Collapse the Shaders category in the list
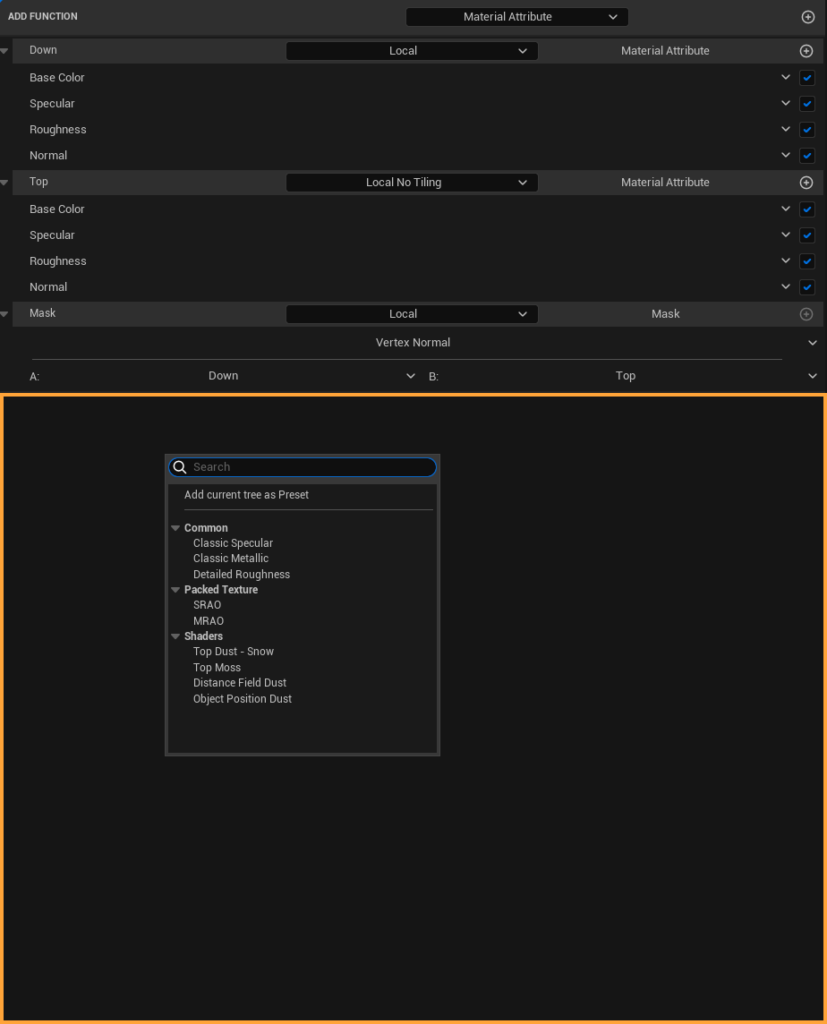The image size is (827, 1024). 176,636
